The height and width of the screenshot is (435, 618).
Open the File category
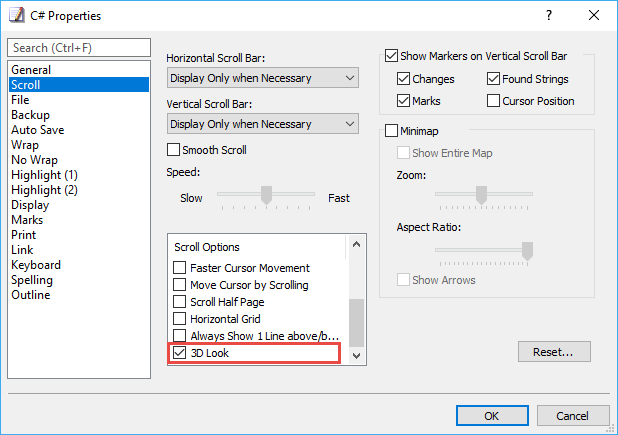pos(79,100)
